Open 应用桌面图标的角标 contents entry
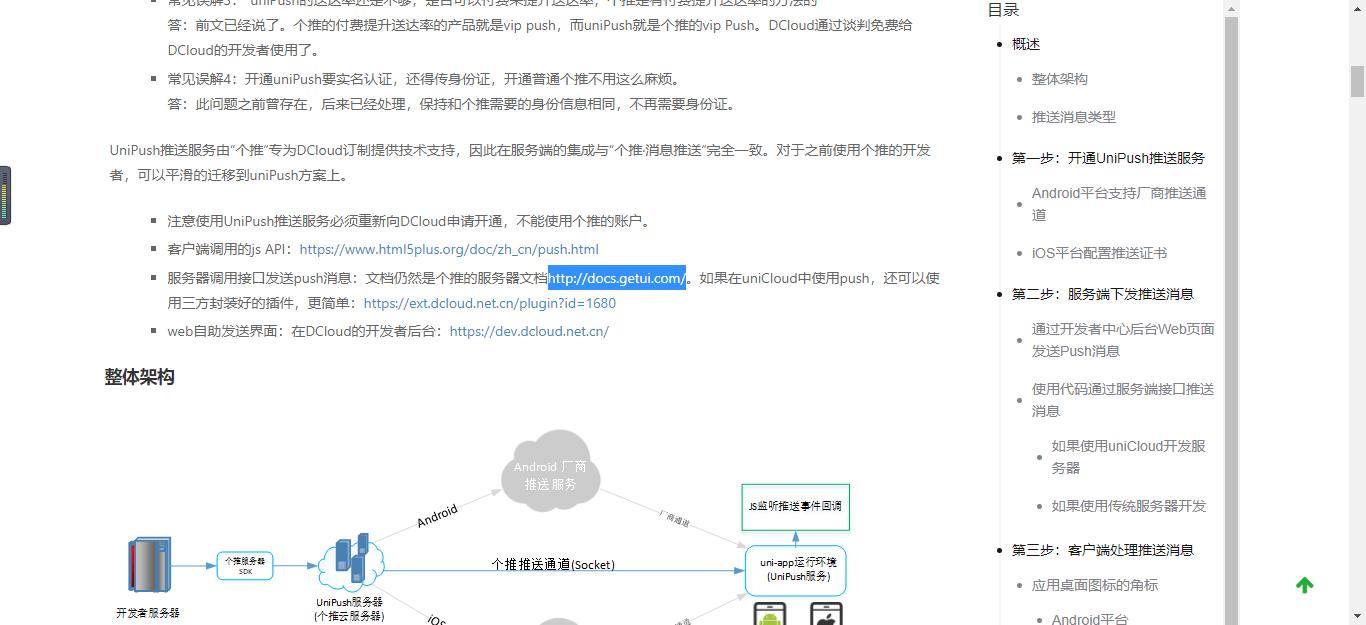Screen dimensions: 1366x625 1095,585
